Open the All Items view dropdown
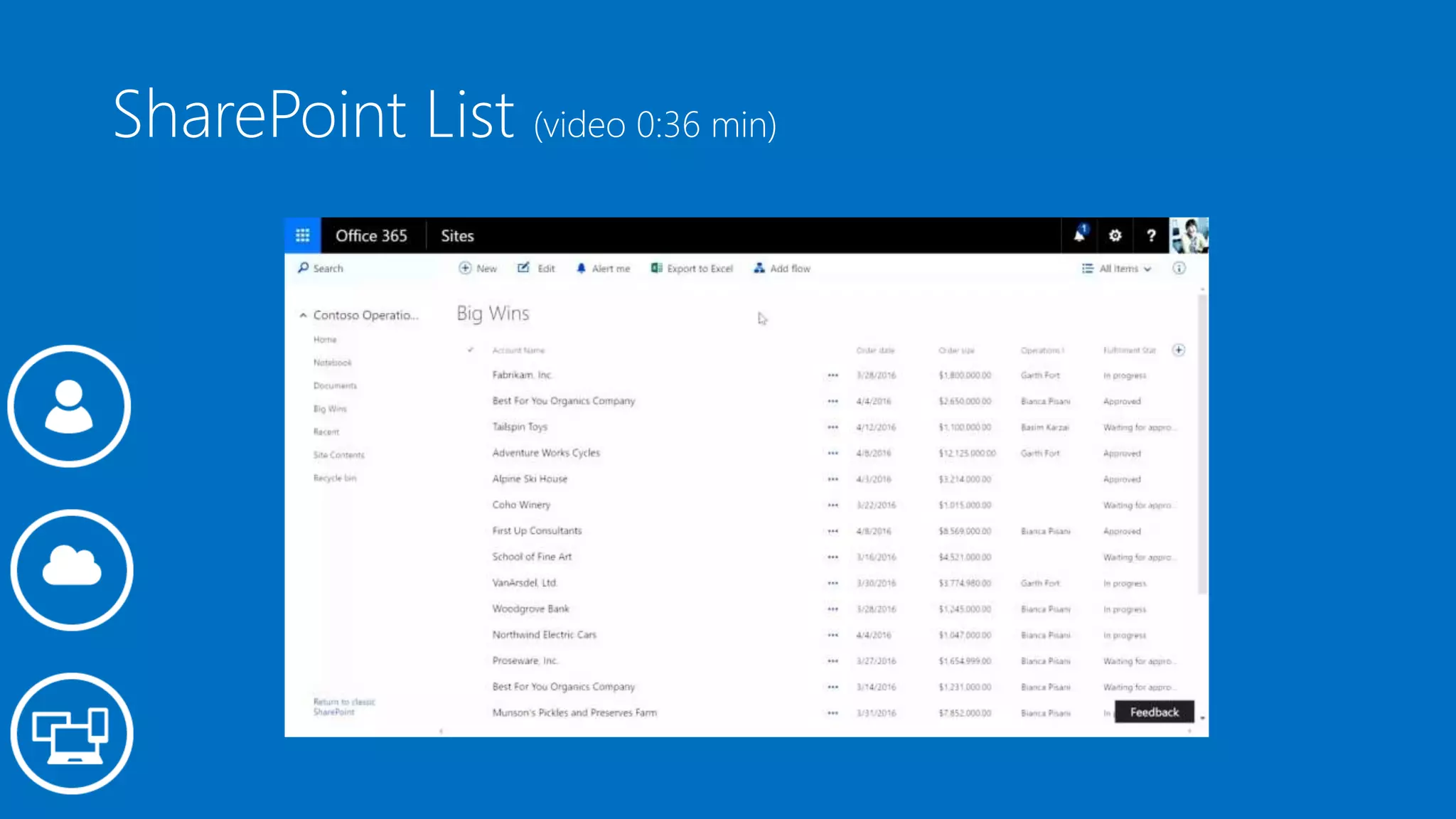Viewport: 1456px width, 819px height. (1116, 268)
